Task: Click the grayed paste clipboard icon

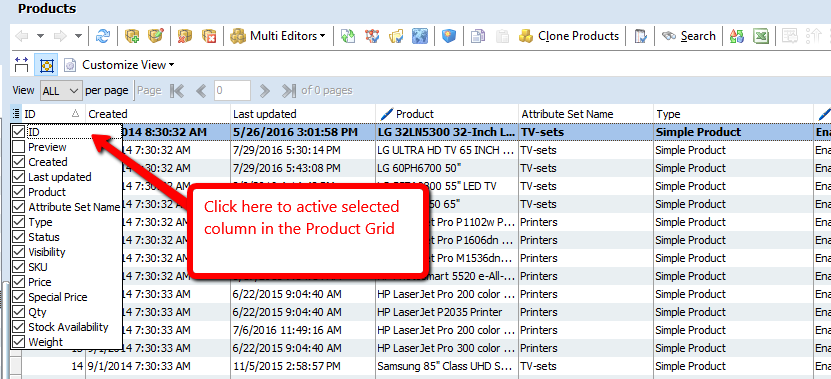Action: [502, 36]
